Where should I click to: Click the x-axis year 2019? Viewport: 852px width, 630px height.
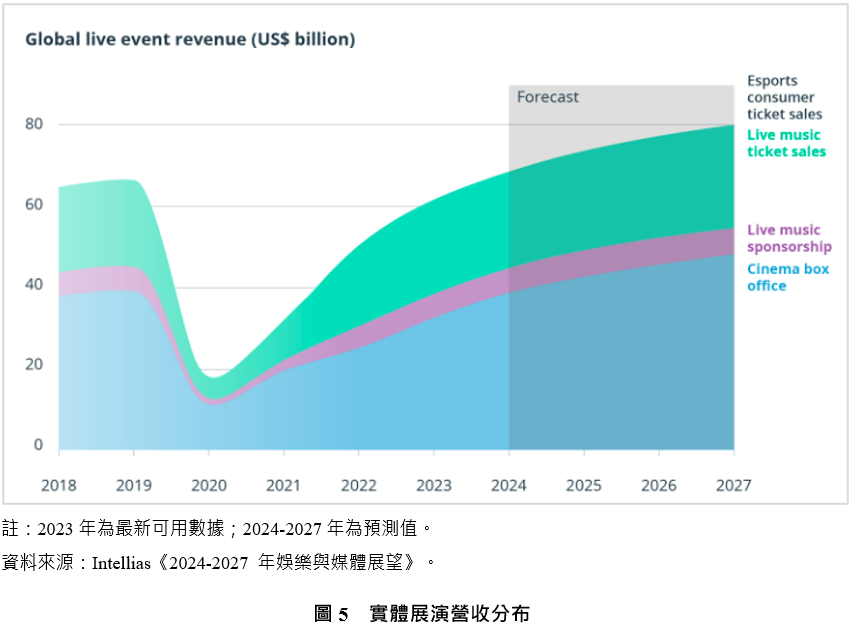click(x=134, y=485)
